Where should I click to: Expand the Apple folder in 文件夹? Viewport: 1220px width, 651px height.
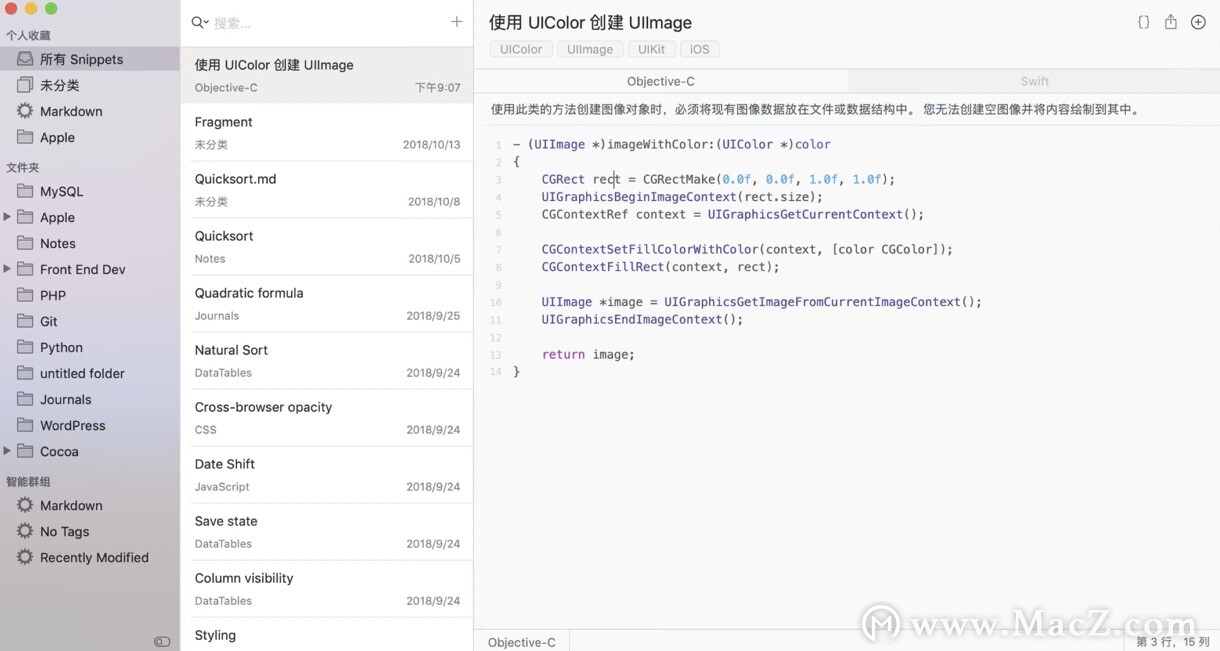pyautogui.click(x=7, y=217)
